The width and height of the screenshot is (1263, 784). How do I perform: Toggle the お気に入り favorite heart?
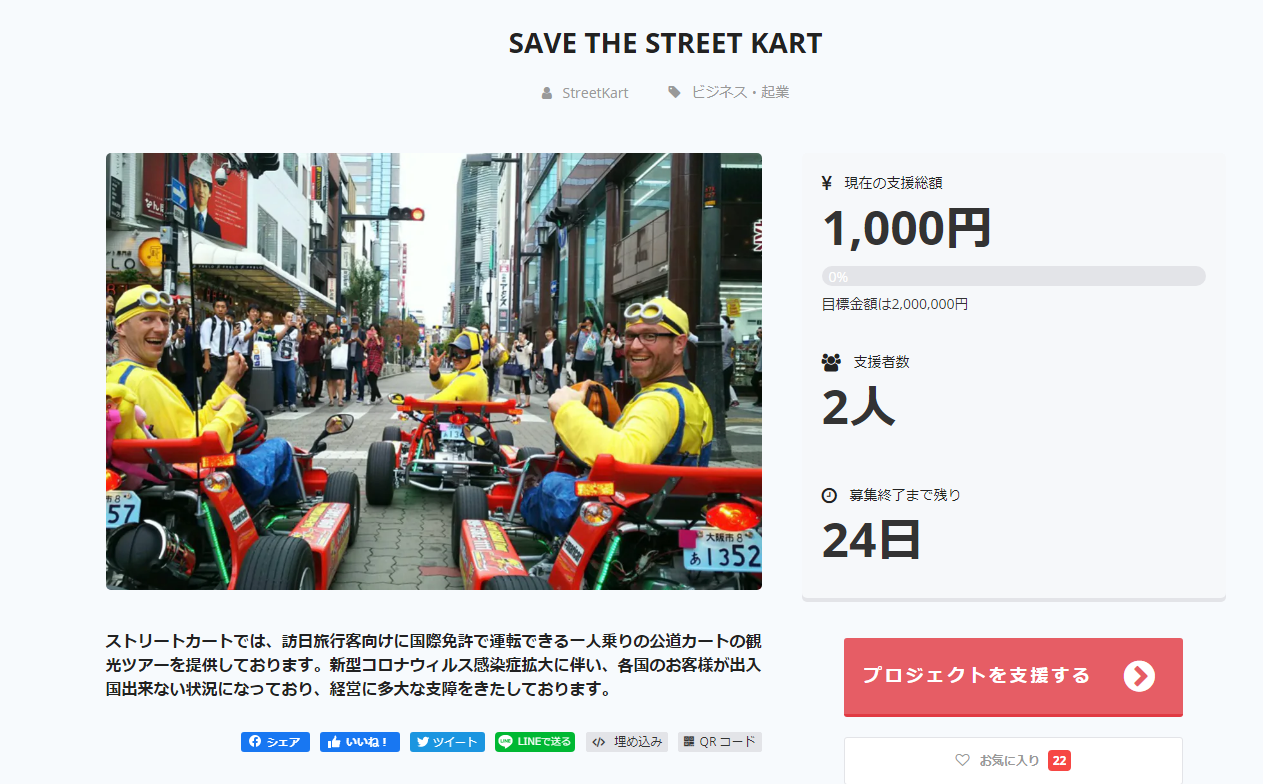(x=962, y=760)
